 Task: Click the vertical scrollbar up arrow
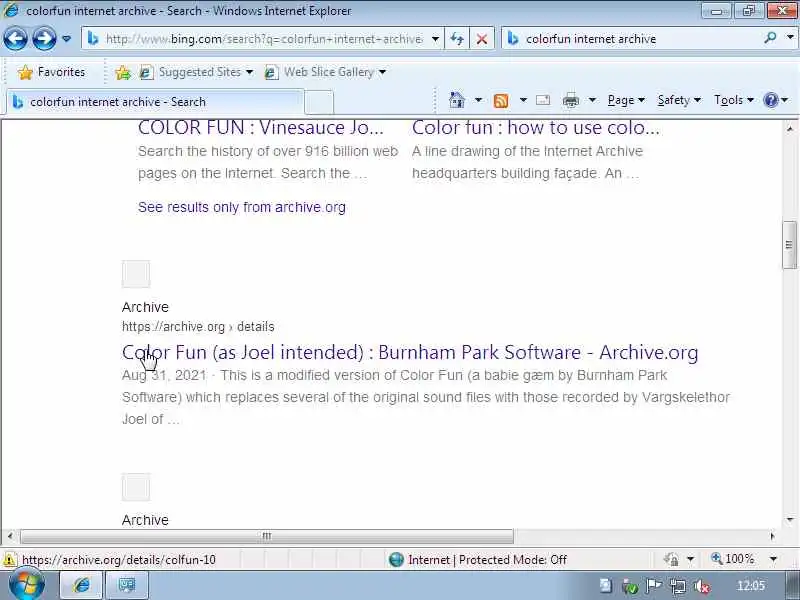pyautogui.click(x=790, y=128)
